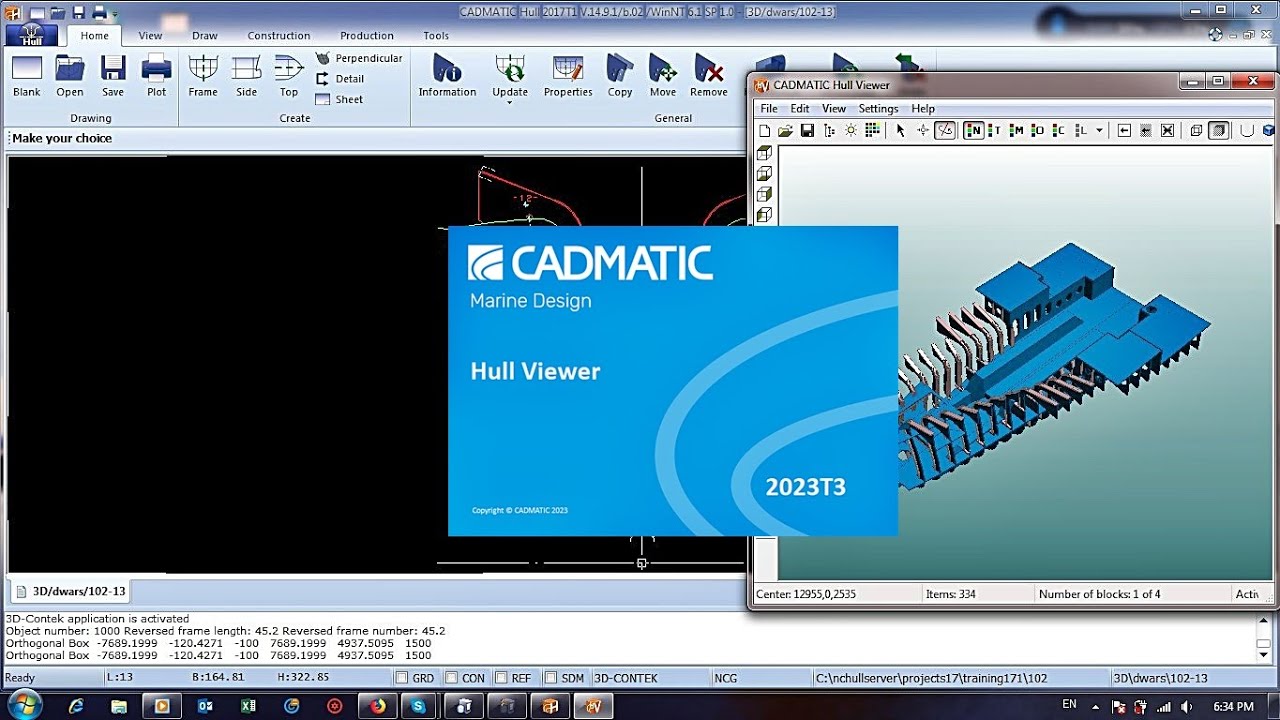Click the boxed X icon in Hull Viewer toolbar
The height and width of the screenshot is (720, 1280).
click(1167, 130)
